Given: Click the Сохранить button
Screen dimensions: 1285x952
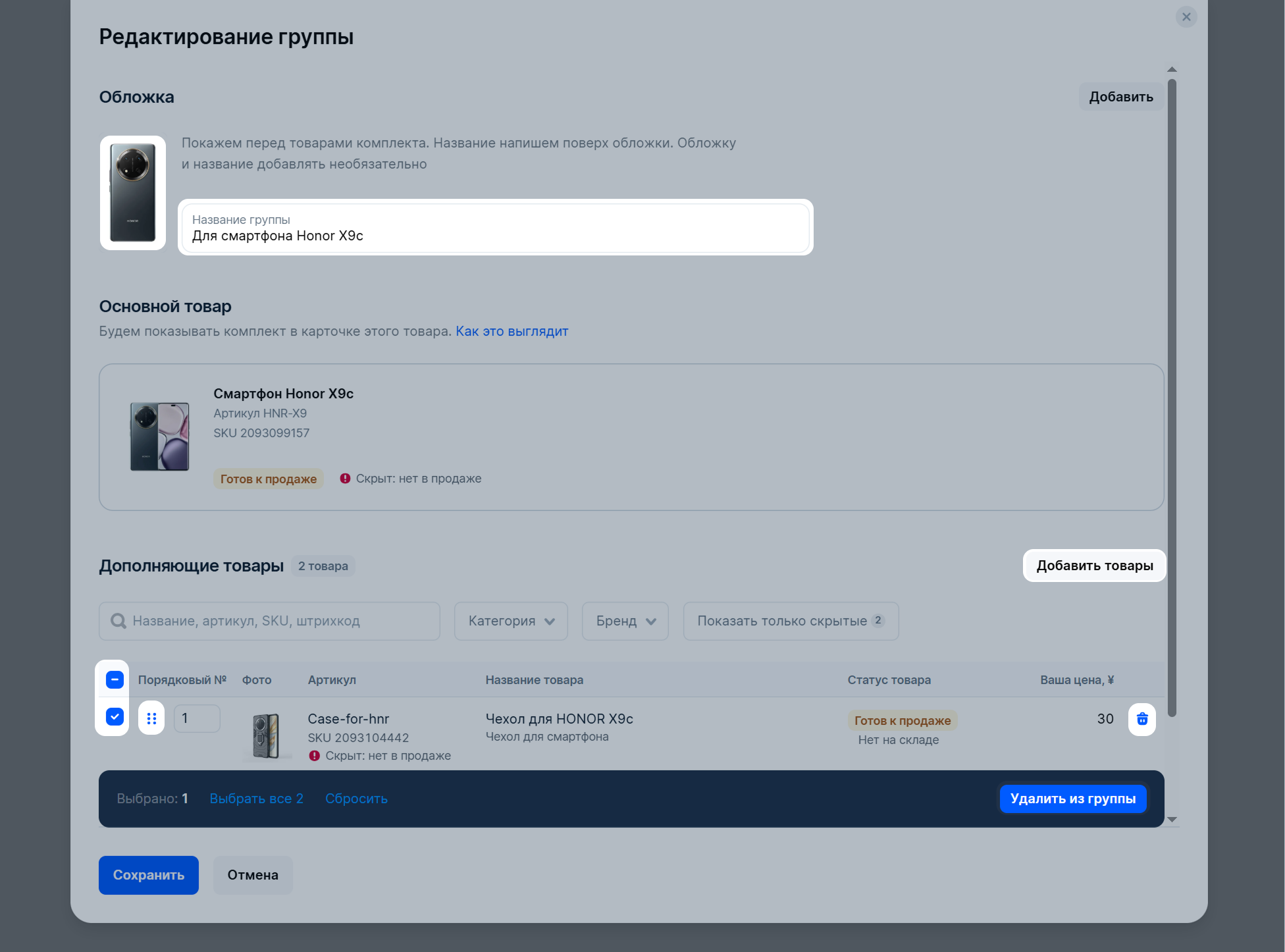Looking at the screenshot, I should tap(148, 875).
